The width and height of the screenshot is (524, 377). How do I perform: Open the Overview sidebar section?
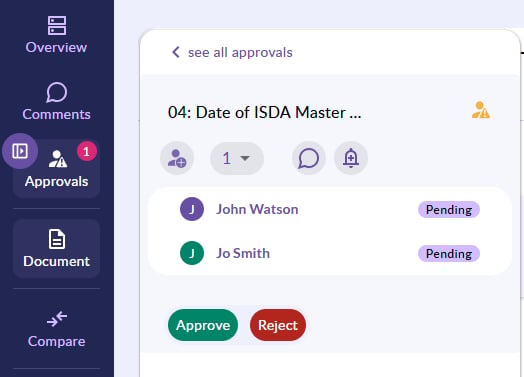point(56,34)
